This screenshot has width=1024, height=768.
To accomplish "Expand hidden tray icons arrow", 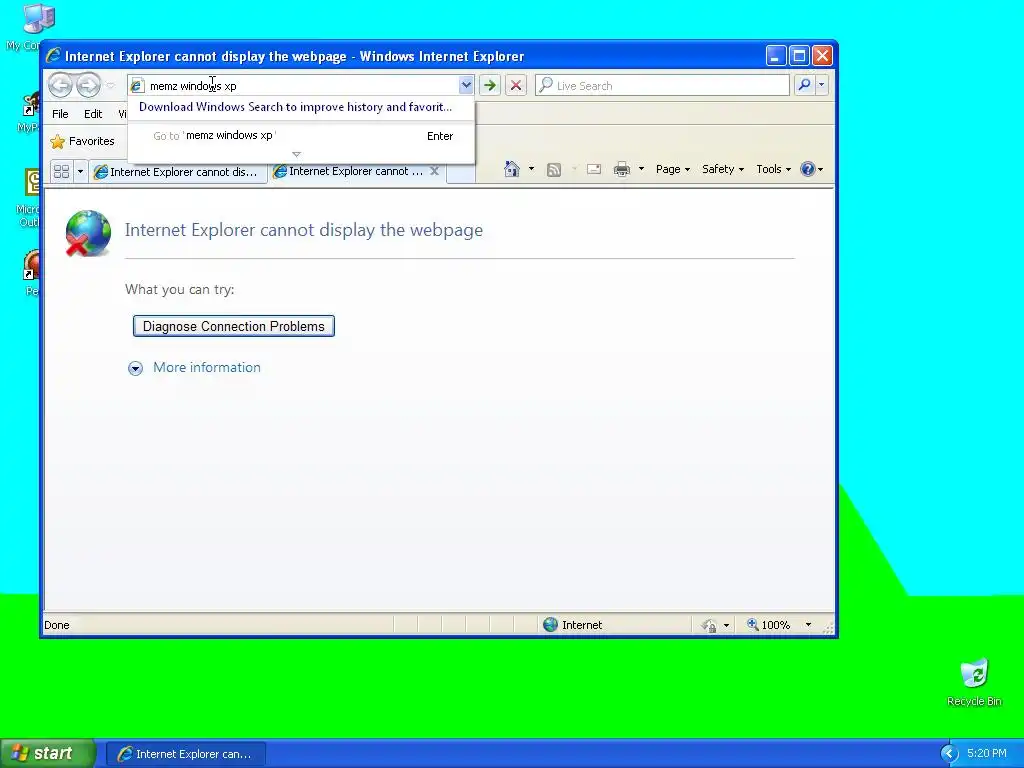I will [x=949, y=754].
